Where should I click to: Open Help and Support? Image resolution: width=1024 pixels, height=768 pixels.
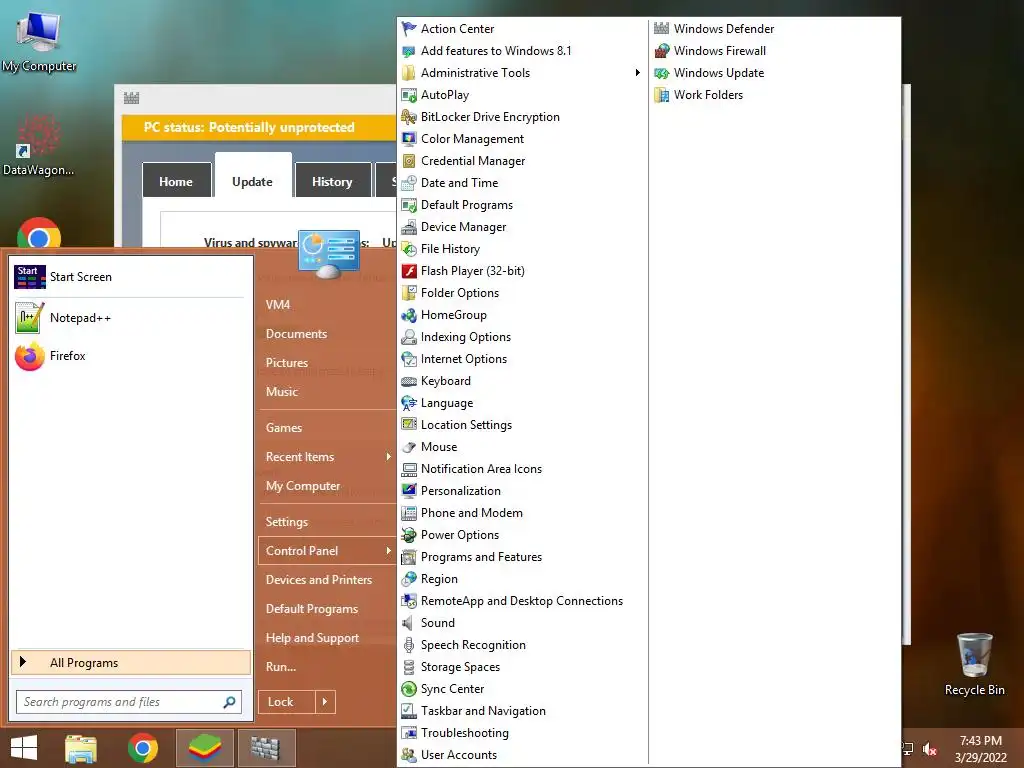coord(312,638)
